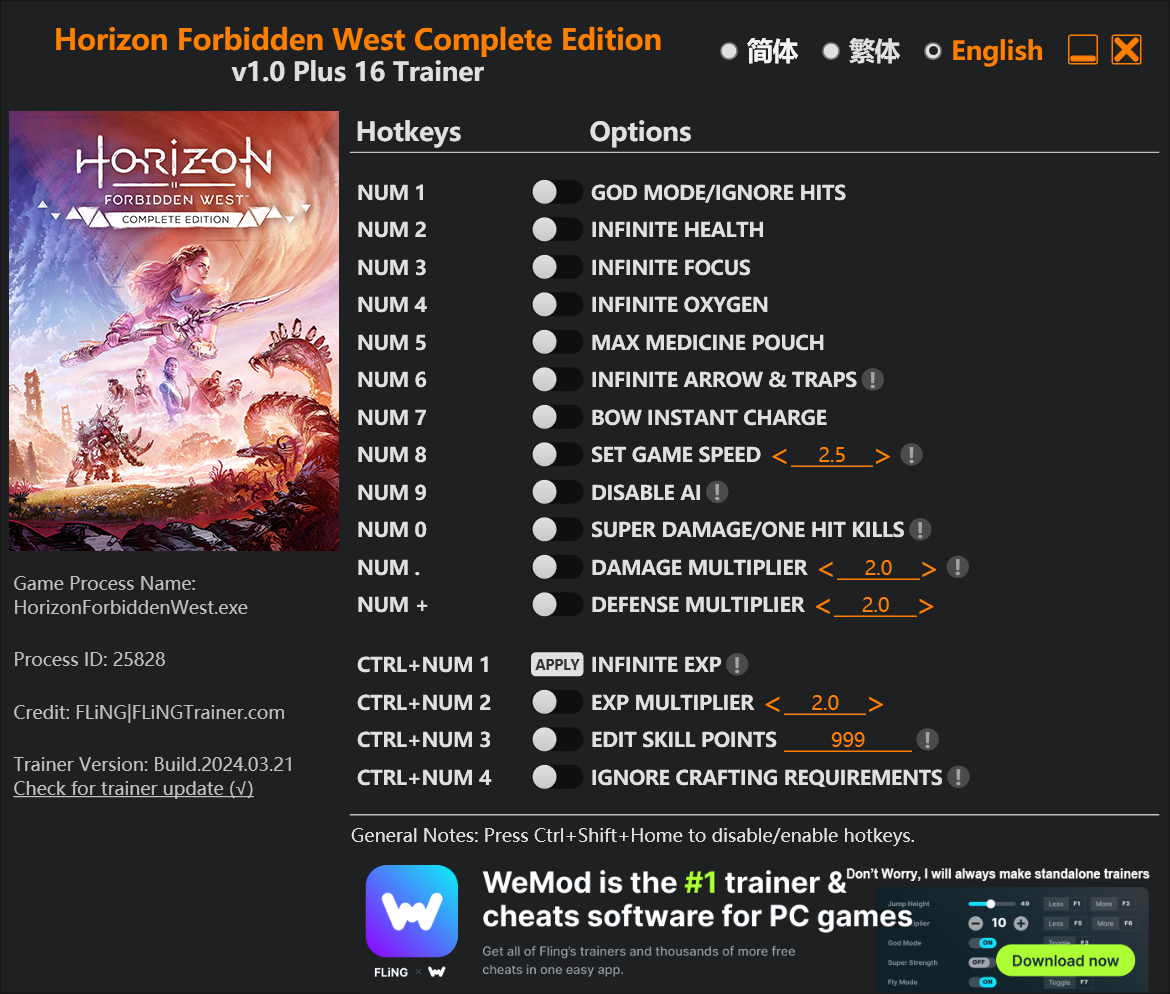Raise EXP Multiplier using right arrow

[876, 704]
